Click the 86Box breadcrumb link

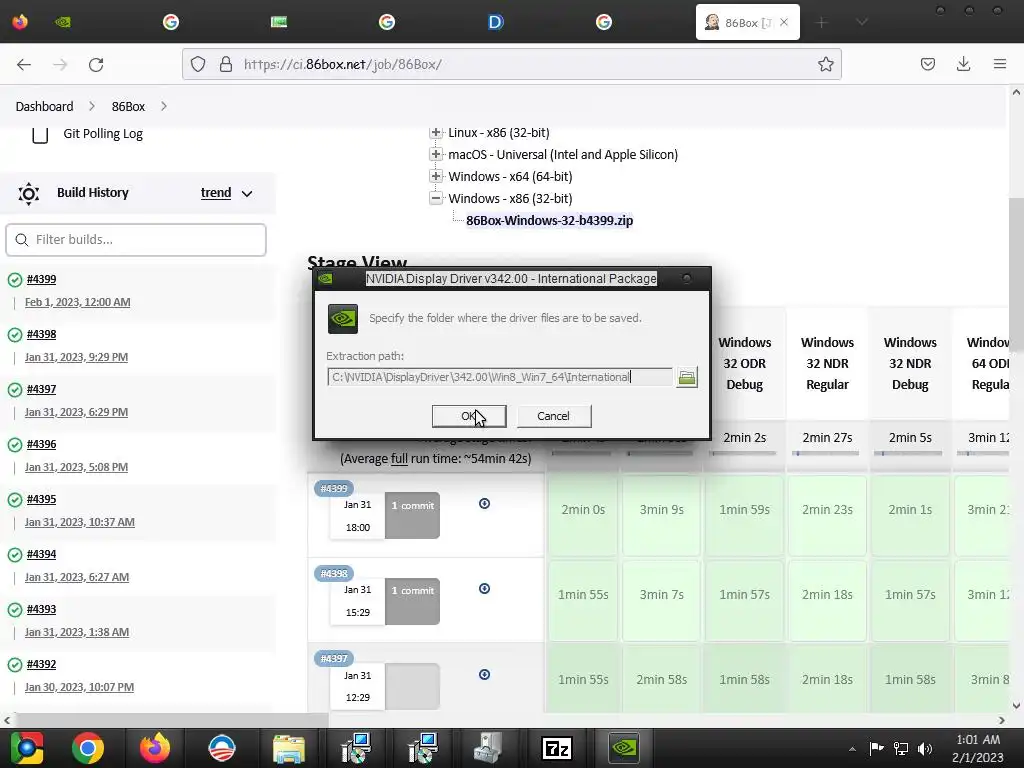pos(128,106)
